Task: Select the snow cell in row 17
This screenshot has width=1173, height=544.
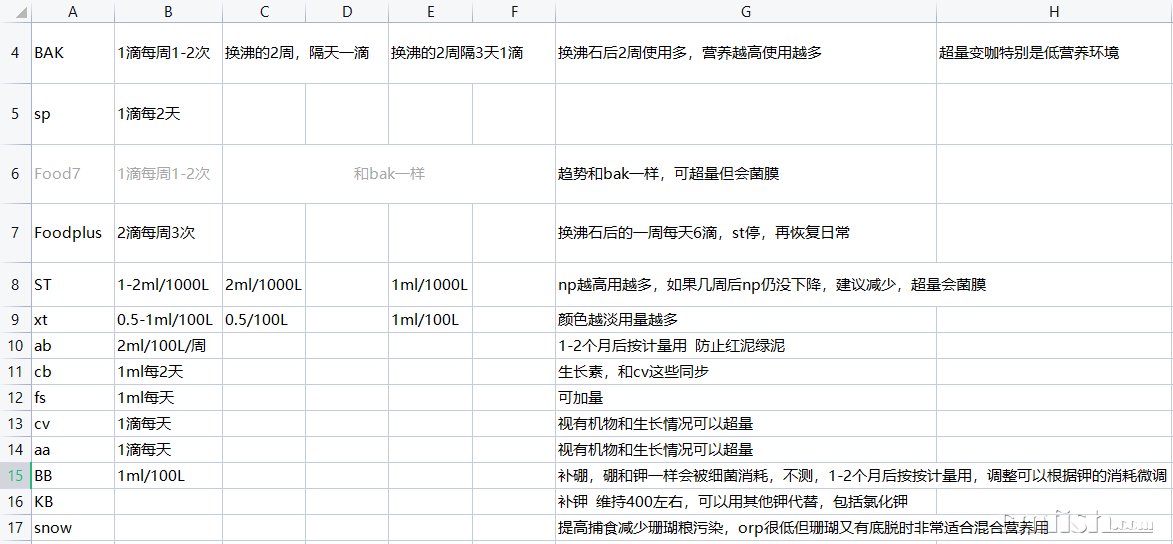Action: (x=72, y=528)
